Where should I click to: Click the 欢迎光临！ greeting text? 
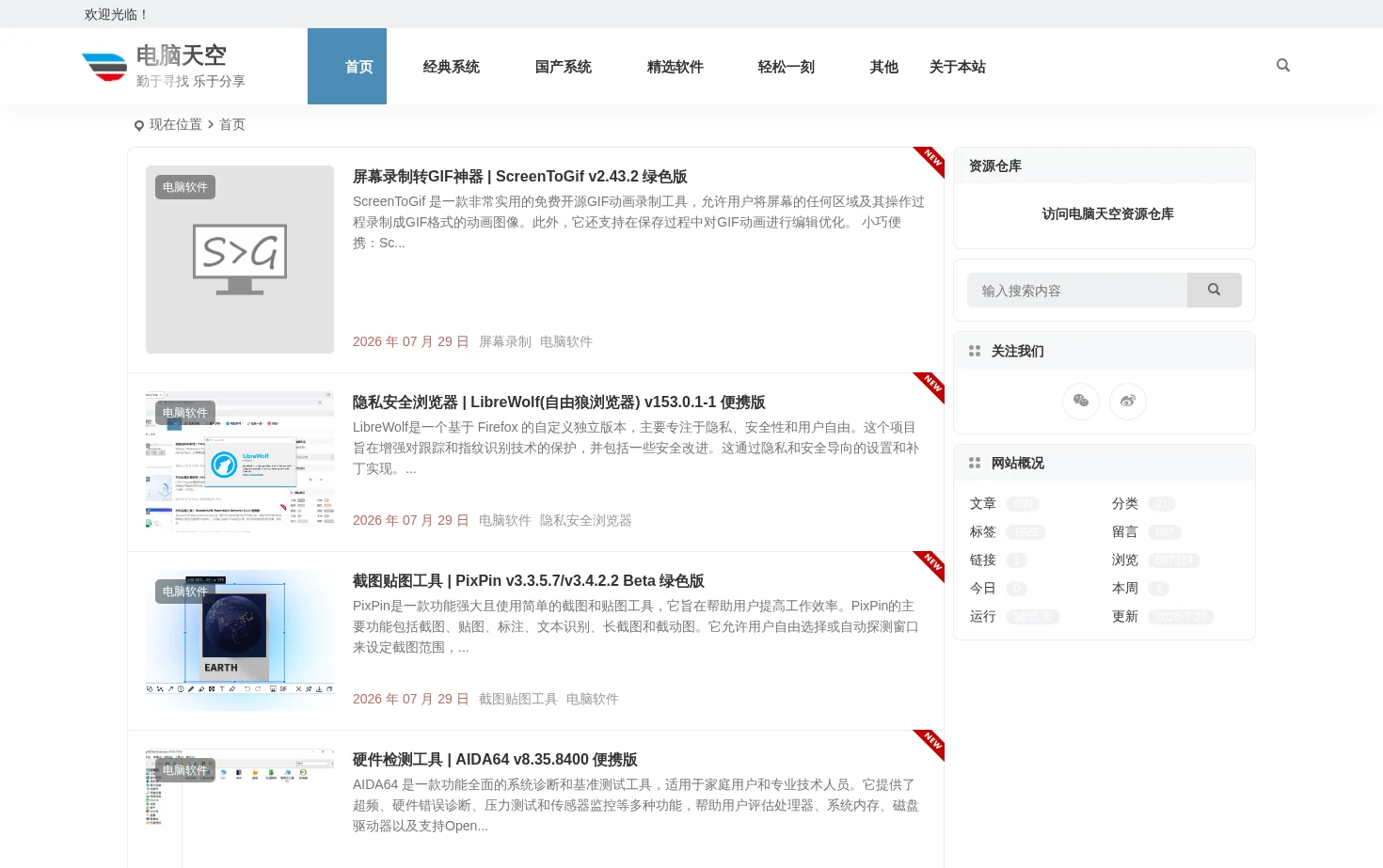(118, 14)
